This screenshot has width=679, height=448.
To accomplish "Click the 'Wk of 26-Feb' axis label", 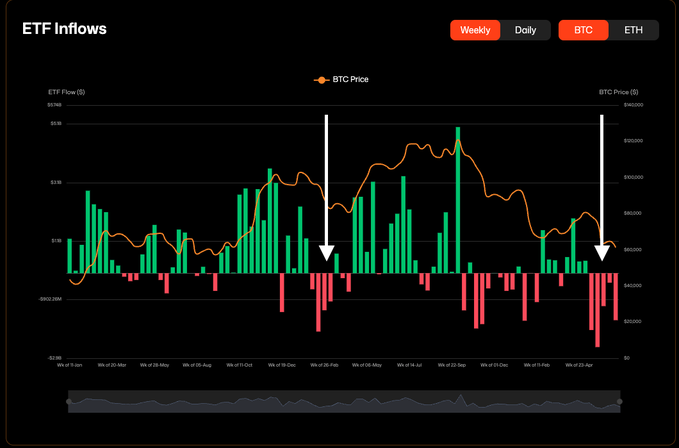I will click(x=324, y=365).
